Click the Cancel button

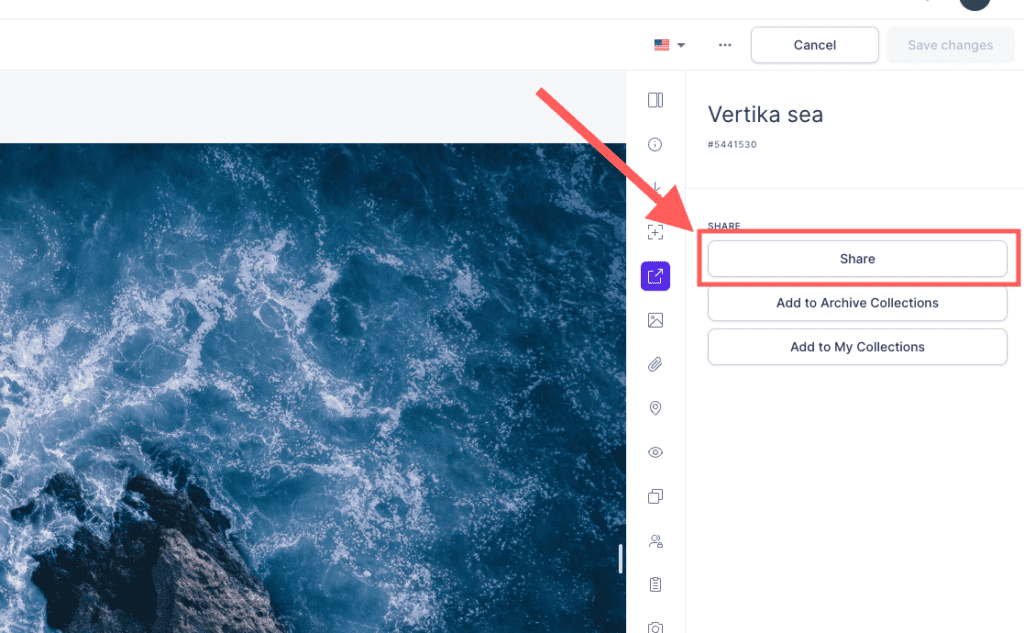point(814,45)
